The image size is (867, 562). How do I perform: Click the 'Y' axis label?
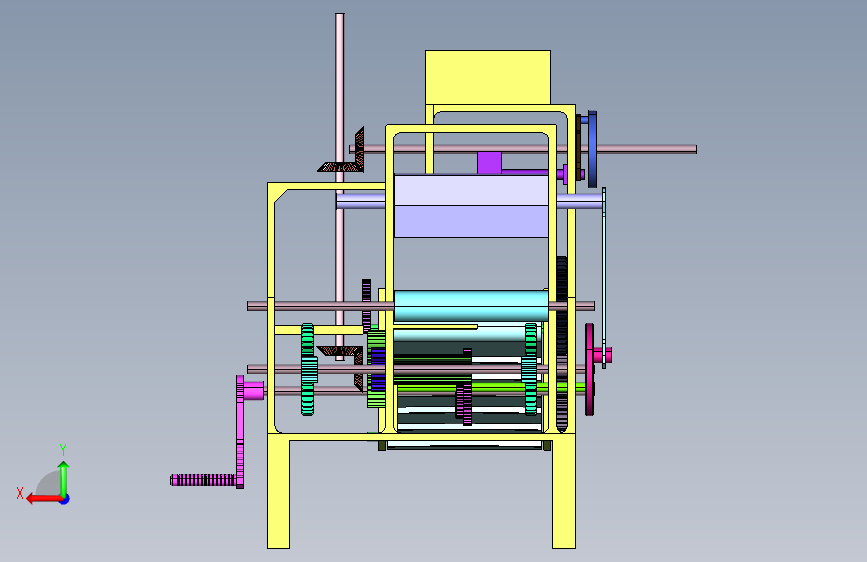click(63, 450)
